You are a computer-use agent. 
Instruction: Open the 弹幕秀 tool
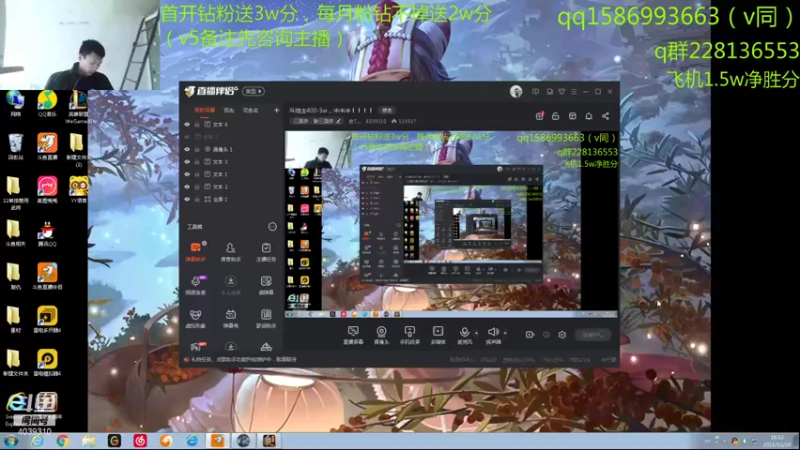(x=231, y=318)
